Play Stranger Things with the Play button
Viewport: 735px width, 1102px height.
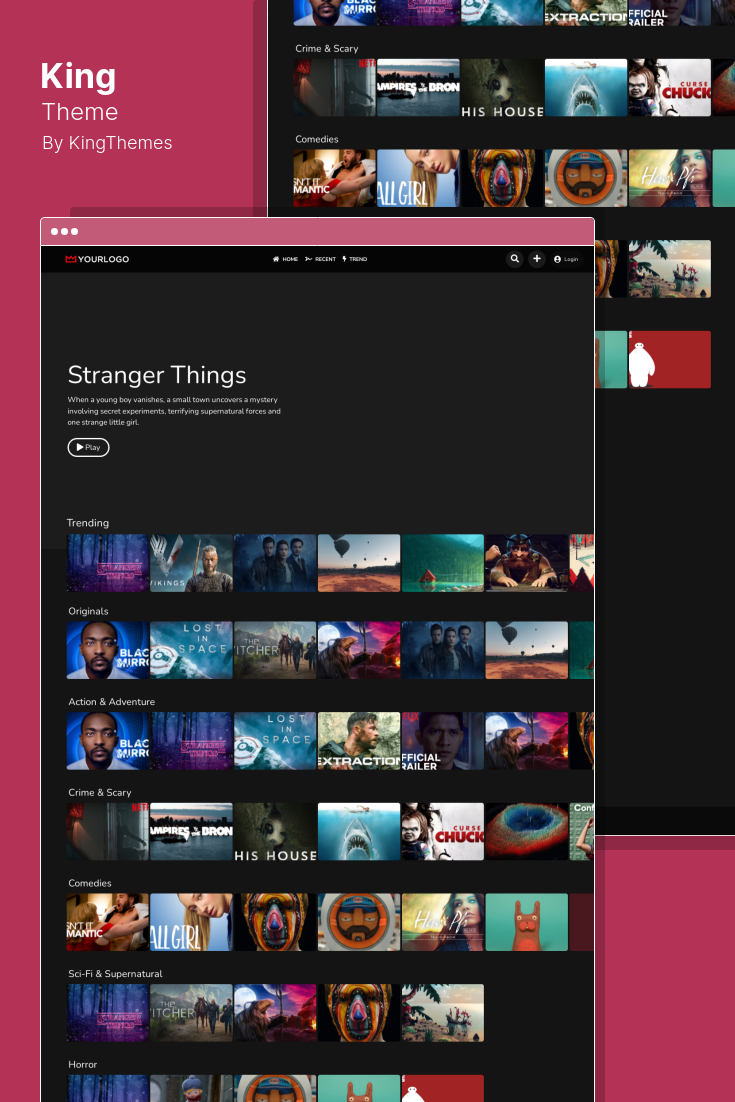pyautogui.click(x=89, y=447)
